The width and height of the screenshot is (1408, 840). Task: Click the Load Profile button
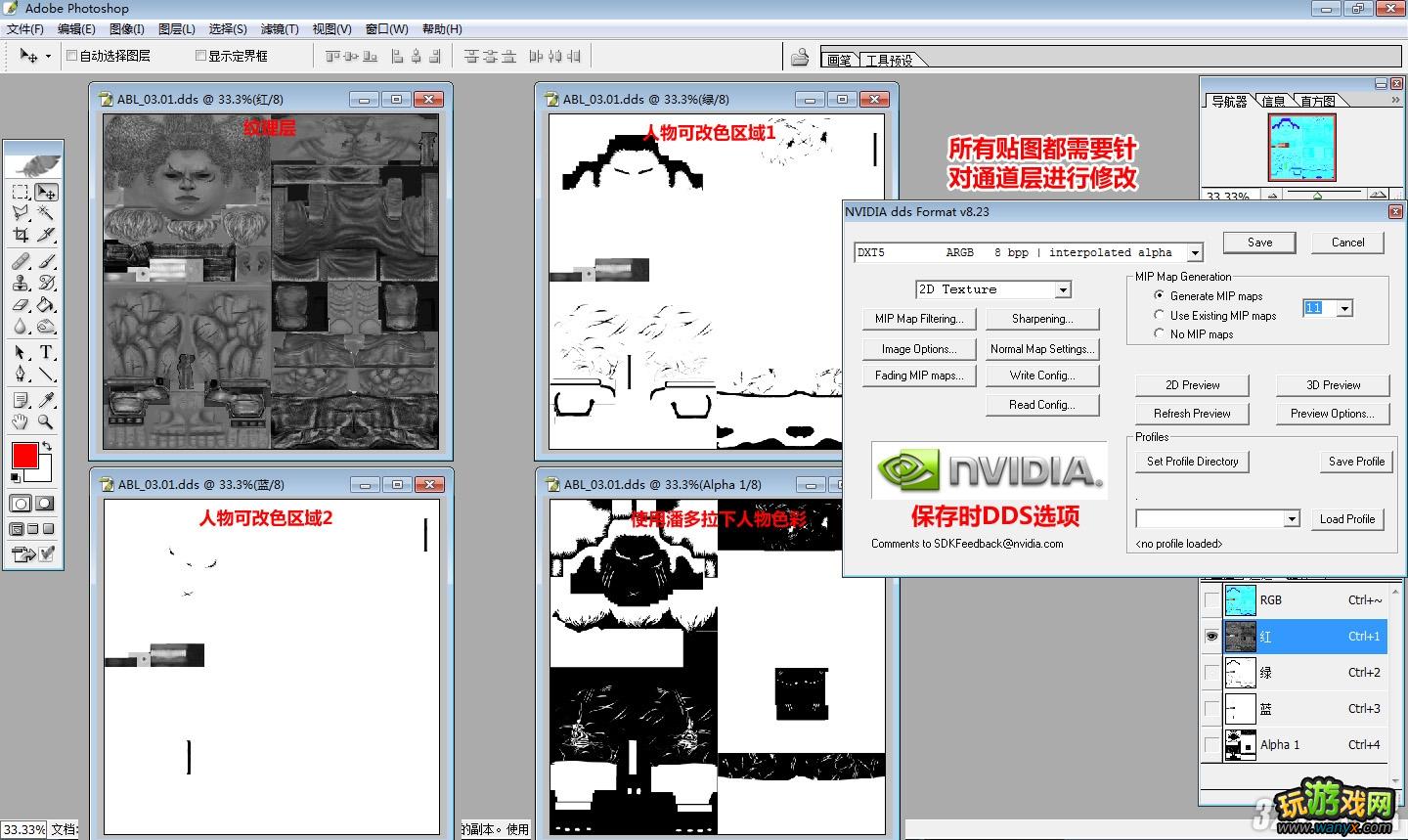tap(1347, 519)
